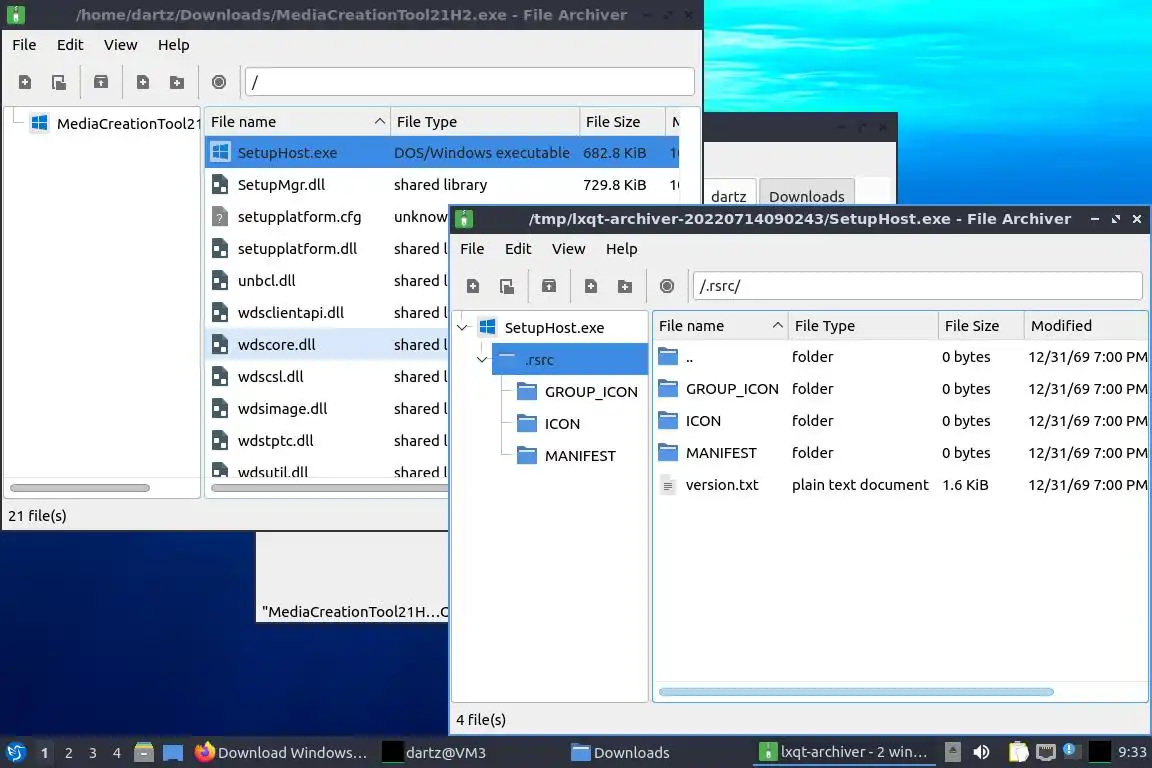The image size is (1152, 768).
Task: Click Add files icon in SetupHost.exe window toolbar
Action: pos(591,286)
